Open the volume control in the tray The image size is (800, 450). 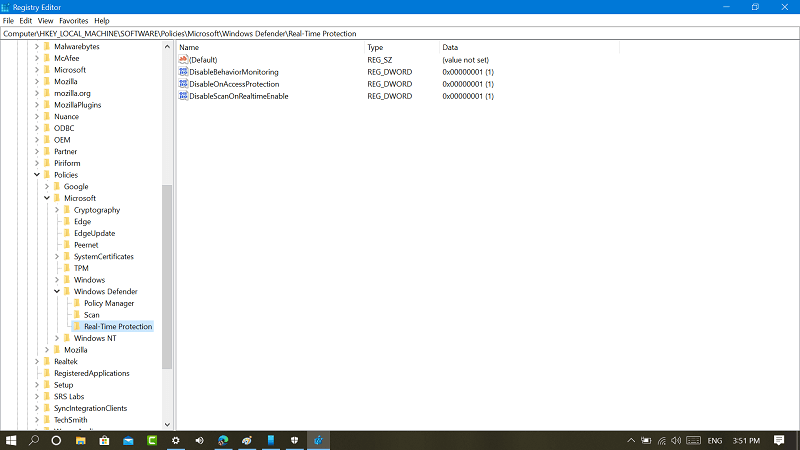pyautogui.click(x=677, y=440)
